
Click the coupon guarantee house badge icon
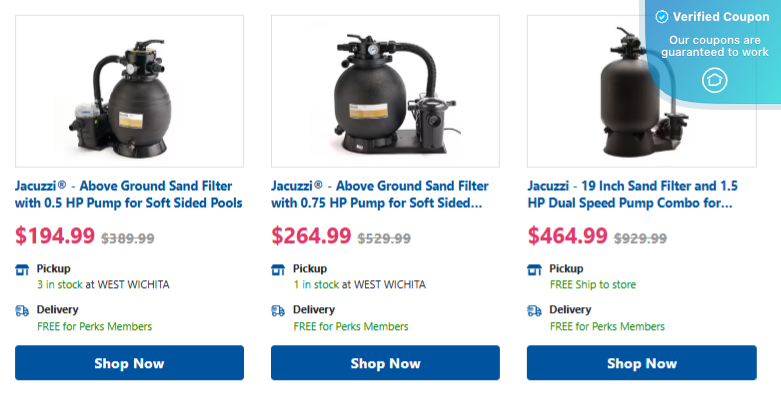coord(714,80)
